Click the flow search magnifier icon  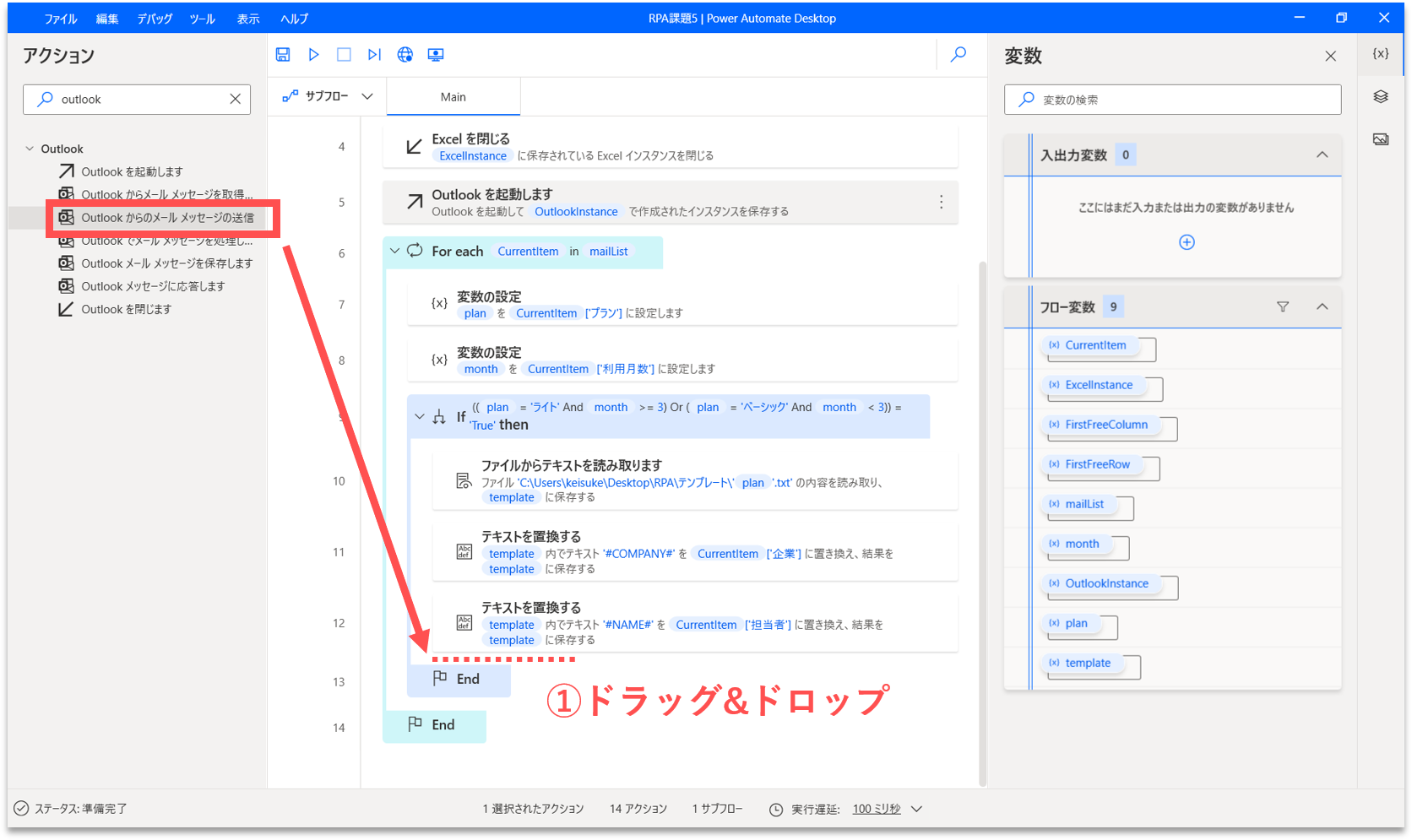[959, 55]
